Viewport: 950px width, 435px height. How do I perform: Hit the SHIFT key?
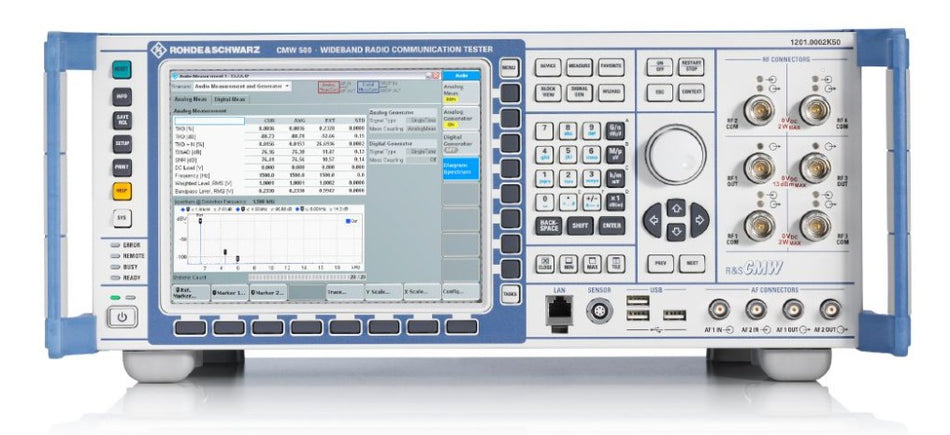tap(580, 226)
